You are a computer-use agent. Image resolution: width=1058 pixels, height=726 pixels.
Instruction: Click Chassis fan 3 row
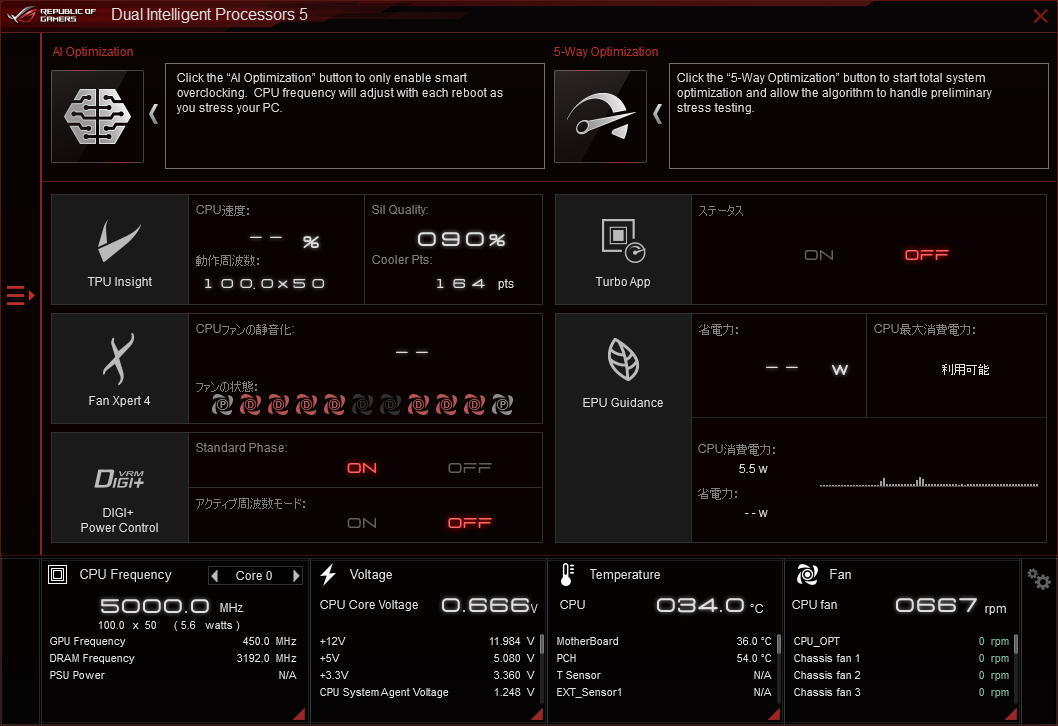[x=901, y=692]
